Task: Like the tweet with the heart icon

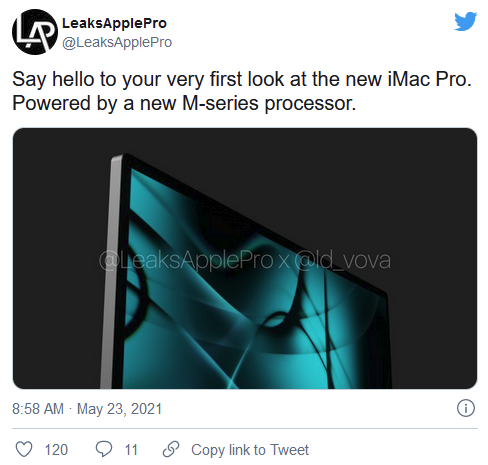Action: point(24,449)
